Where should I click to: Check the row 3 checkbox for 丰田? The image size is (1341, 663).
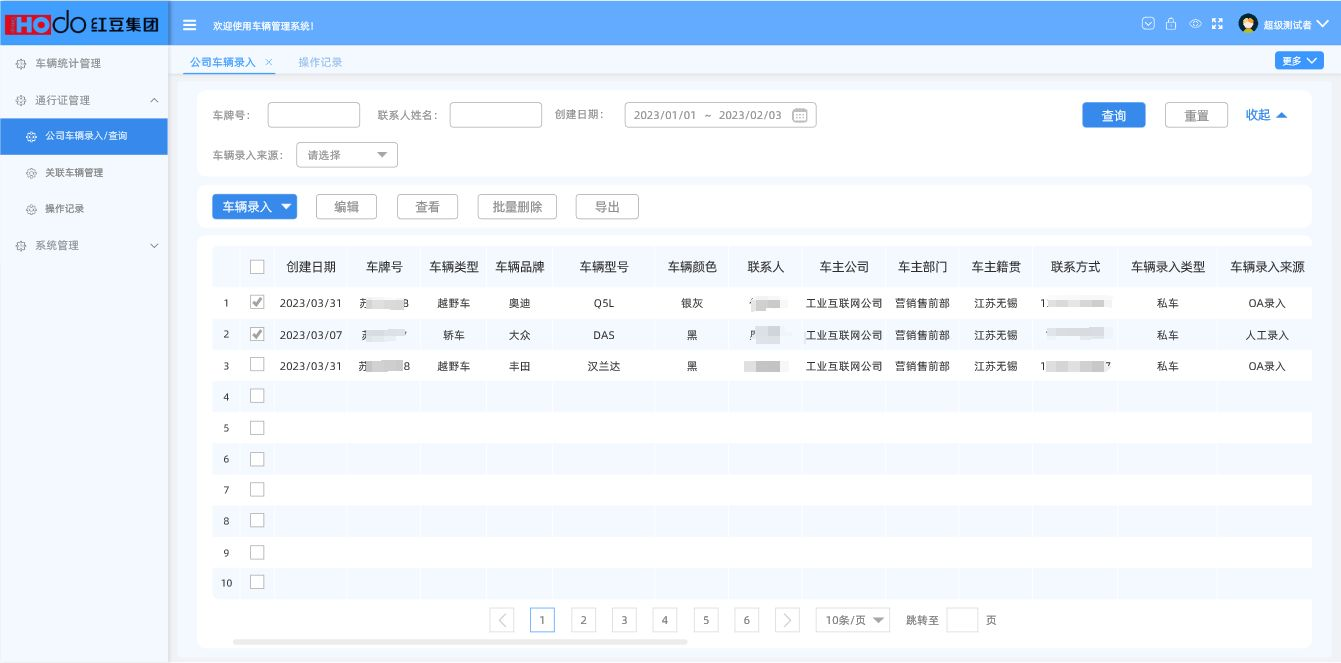[257, 365]
